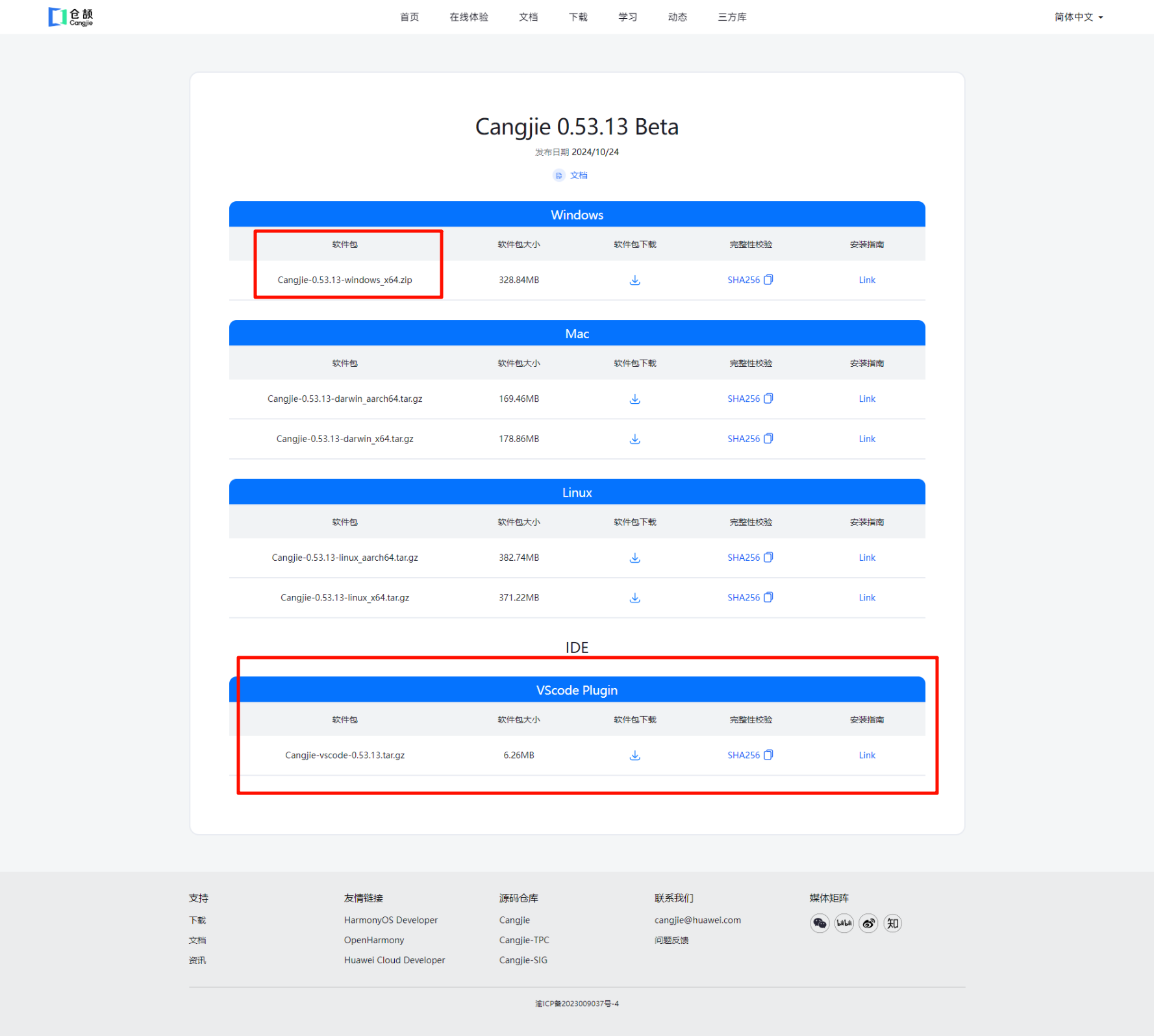1154x1036 pixels.
Task: Open the 学习 navigation menu item
Action: 627,18
